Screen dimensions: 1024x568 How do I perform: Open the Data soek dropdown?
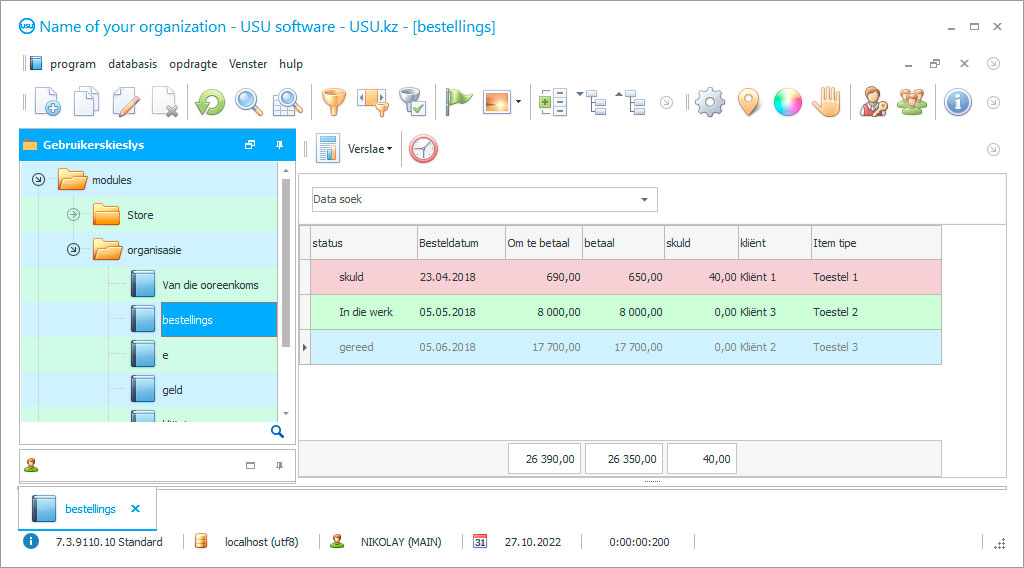point(644,200)
